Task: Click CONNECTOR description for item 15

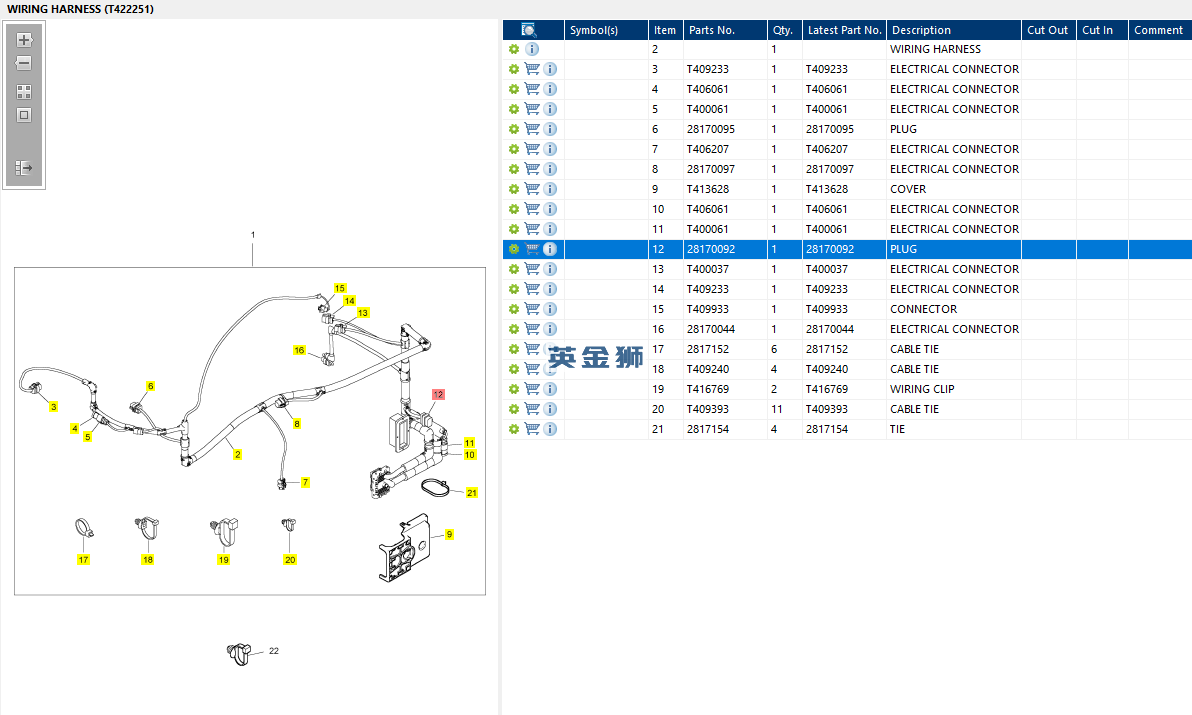Action: [924, 309]
